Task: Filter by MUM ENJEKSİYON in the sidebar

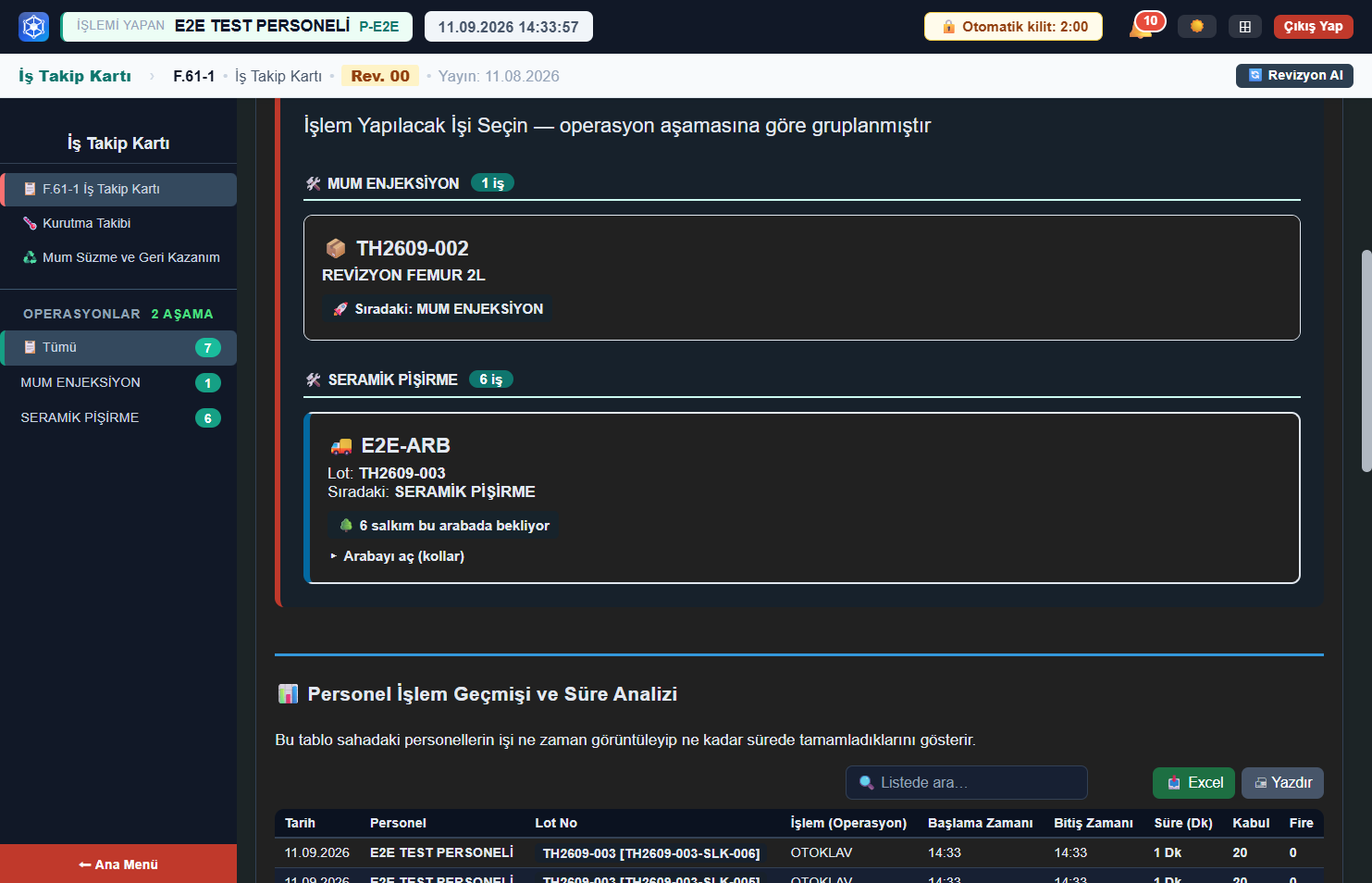Action: [x=118, y=382]
